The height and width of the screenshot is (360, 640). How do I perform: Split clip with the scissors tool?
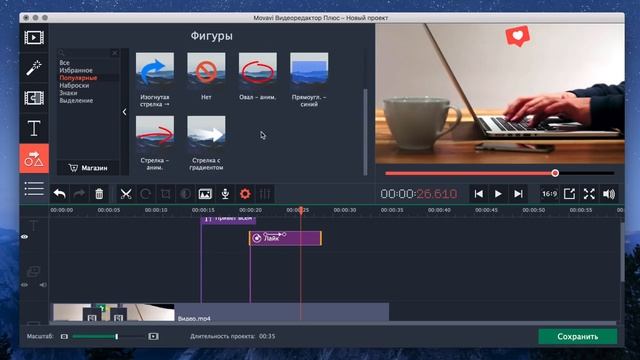point(126,194)
